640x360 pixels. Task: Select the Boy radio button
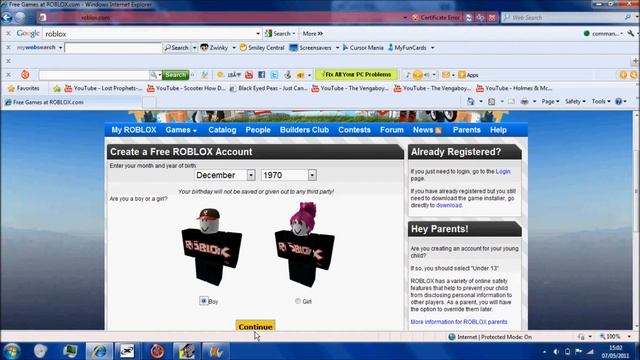pos(204,301)
